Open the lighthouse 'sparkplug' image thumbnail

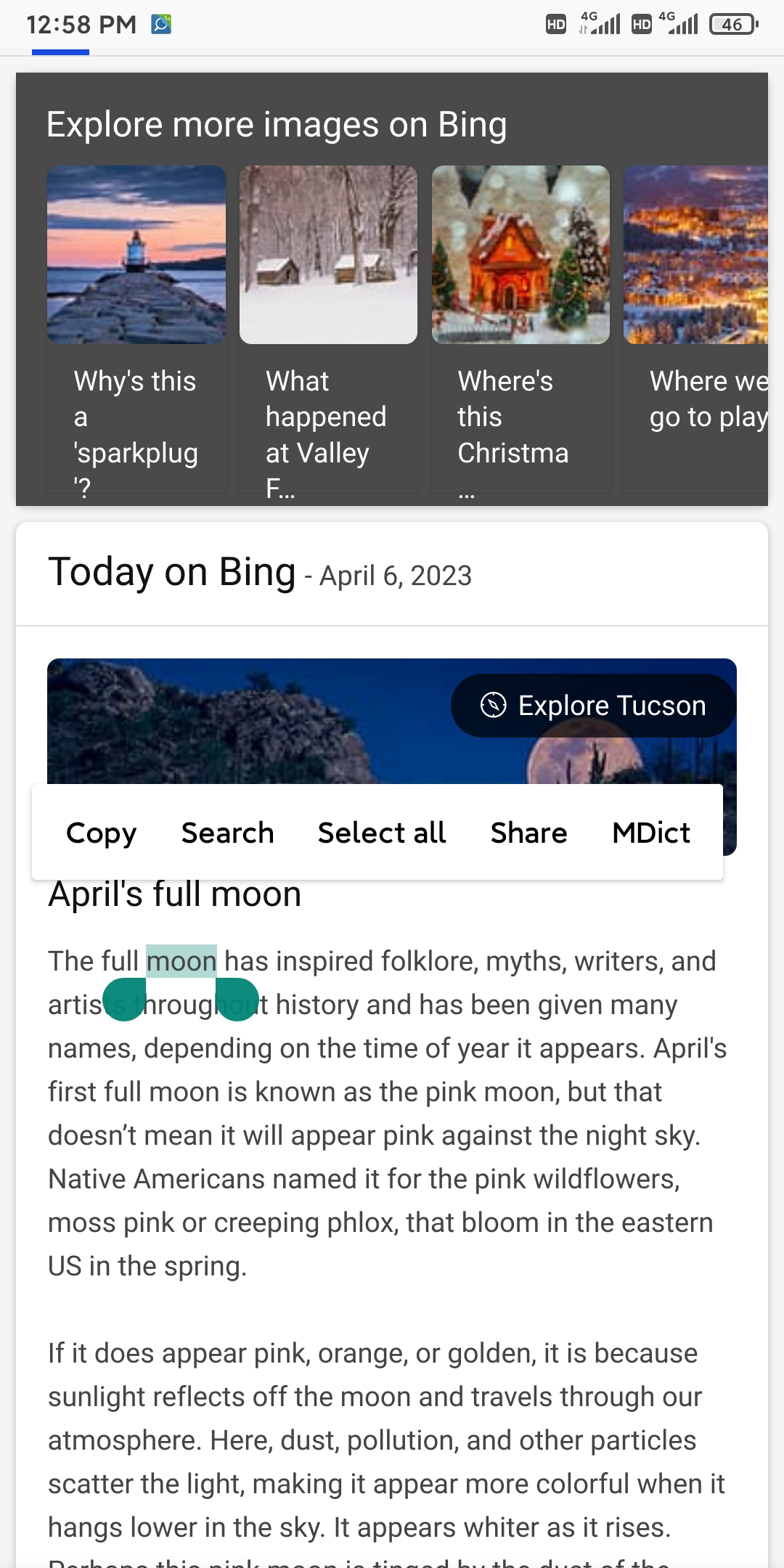136,255
